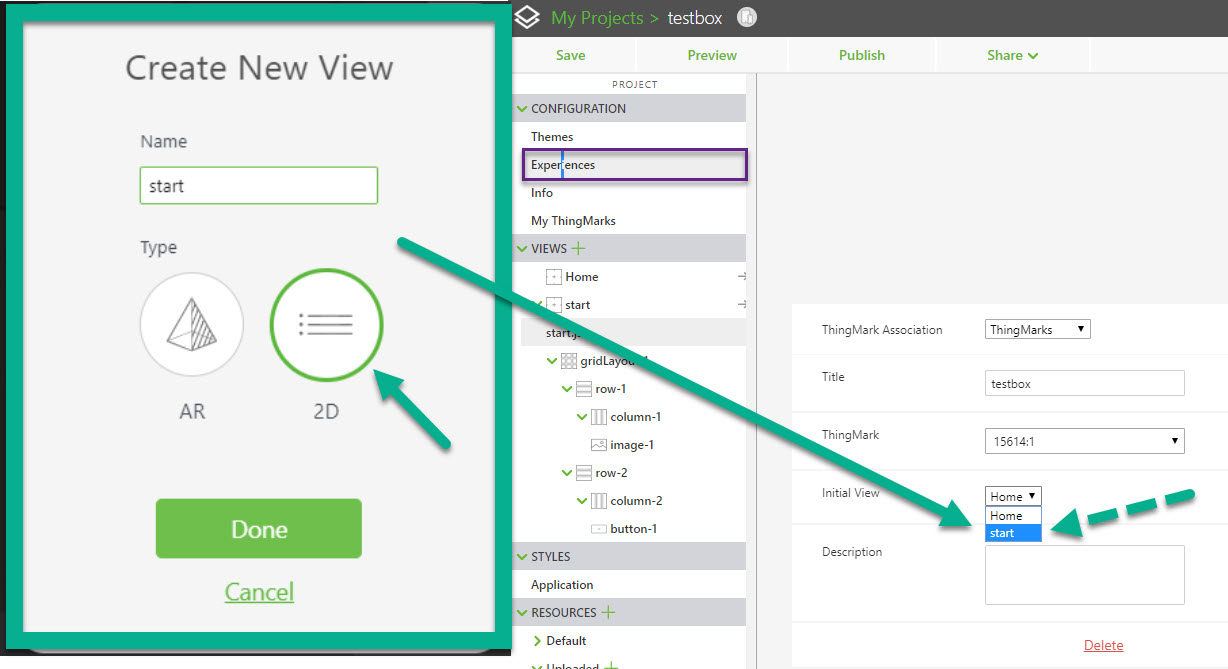
Task: Select the image-1 widget in the tree
Action: click(630, 444)
